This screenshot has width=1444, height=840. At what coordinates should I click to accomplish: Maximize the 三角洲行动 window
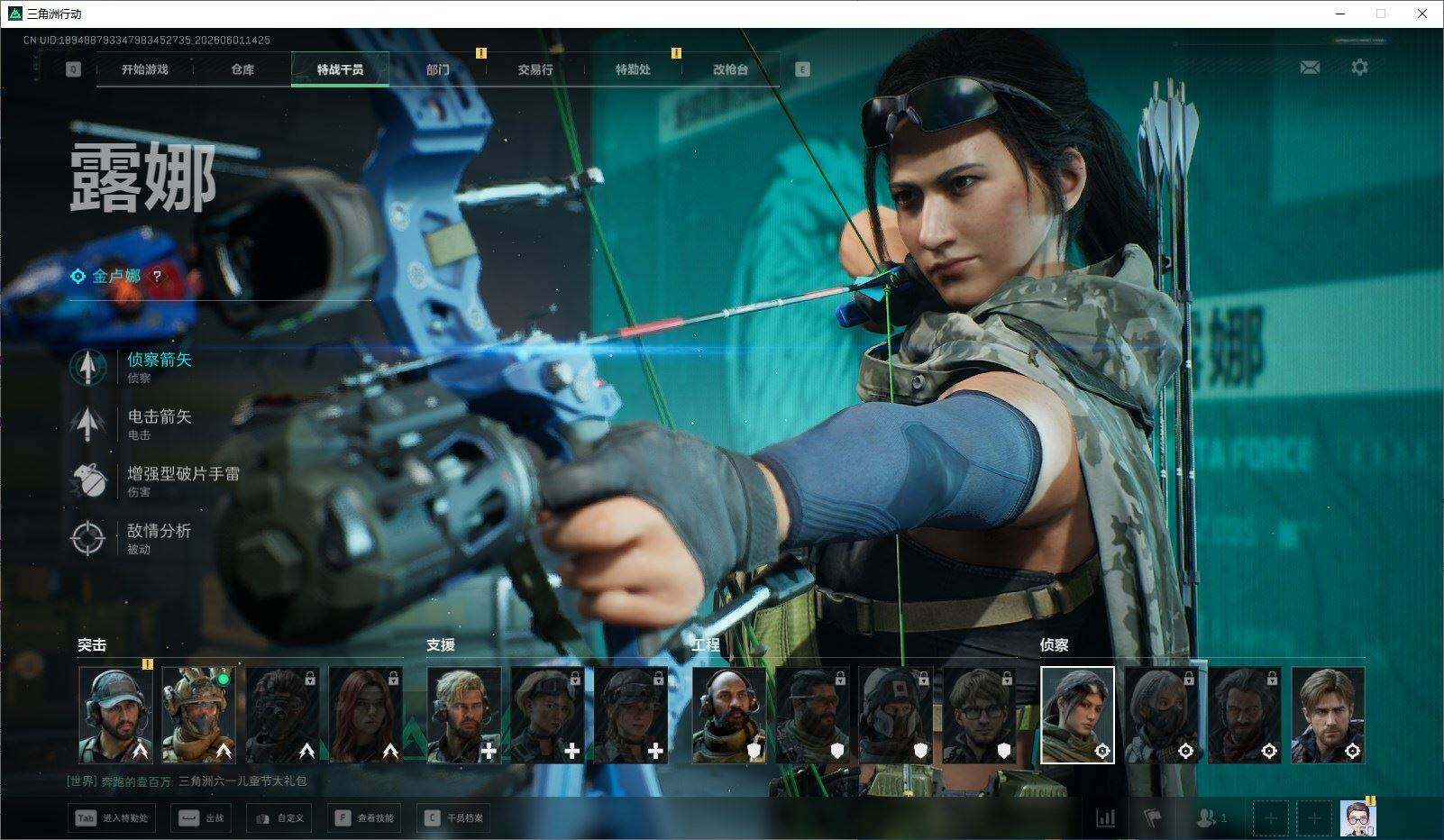(x=1381, y=14)
